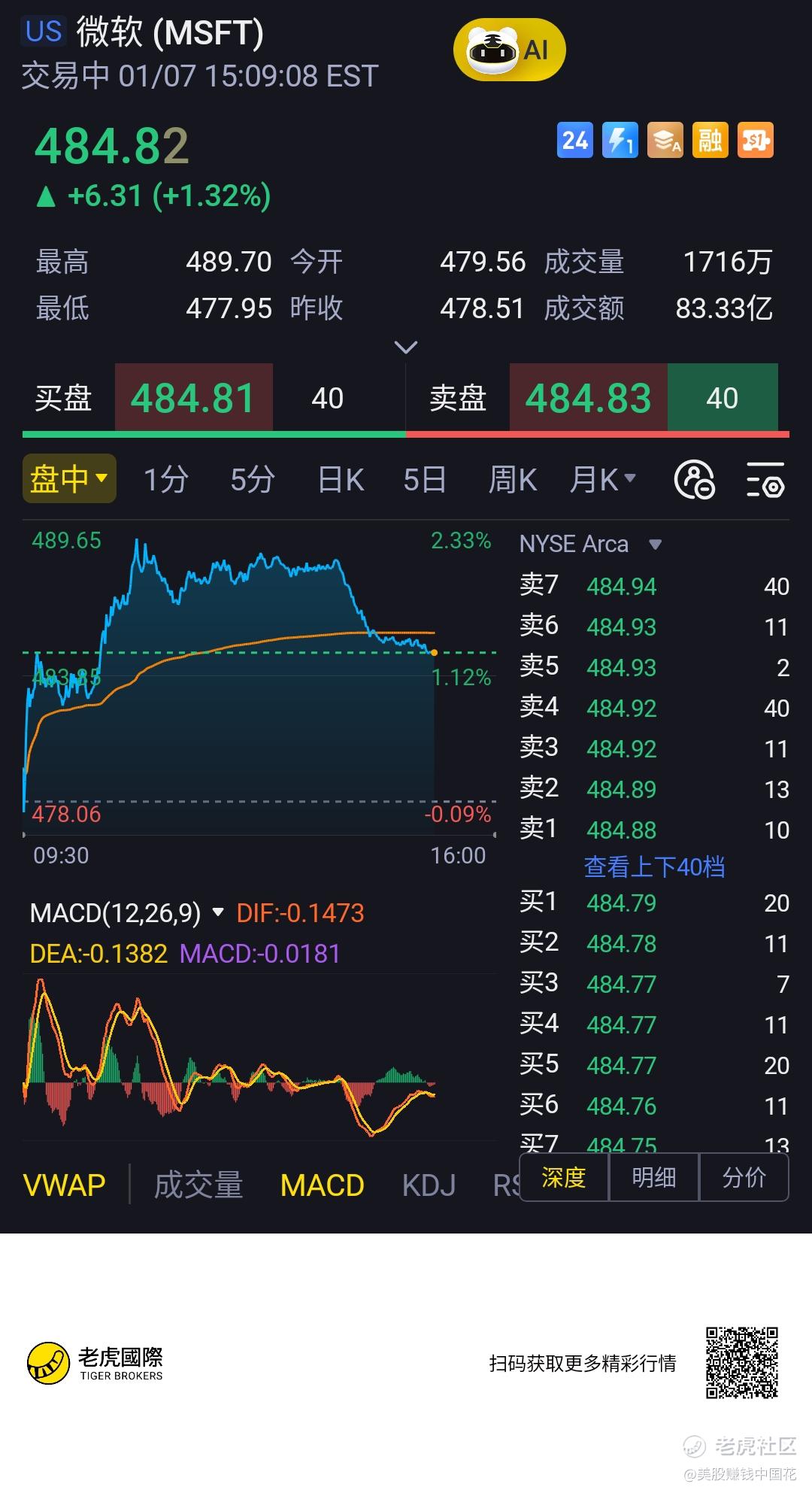Open chart comparison settings circle icon
812x1493 pixels.
[695, 480]
